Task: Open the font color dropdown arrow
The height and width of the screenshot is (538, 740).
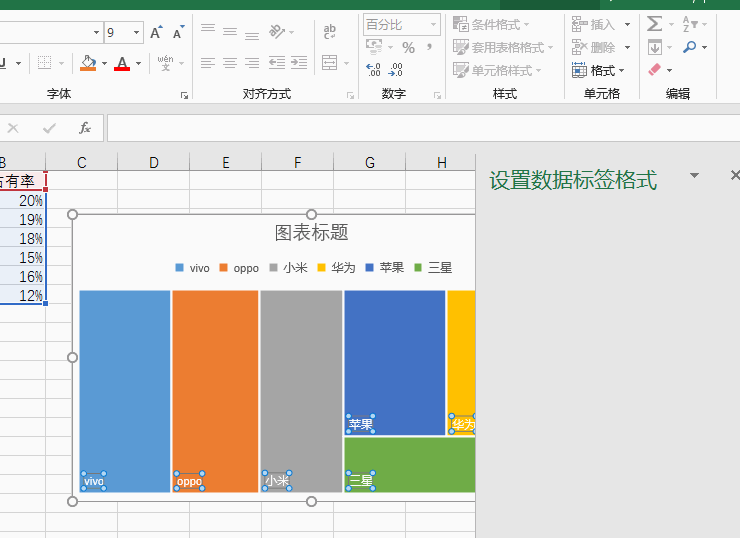Action: coord(138,63)
